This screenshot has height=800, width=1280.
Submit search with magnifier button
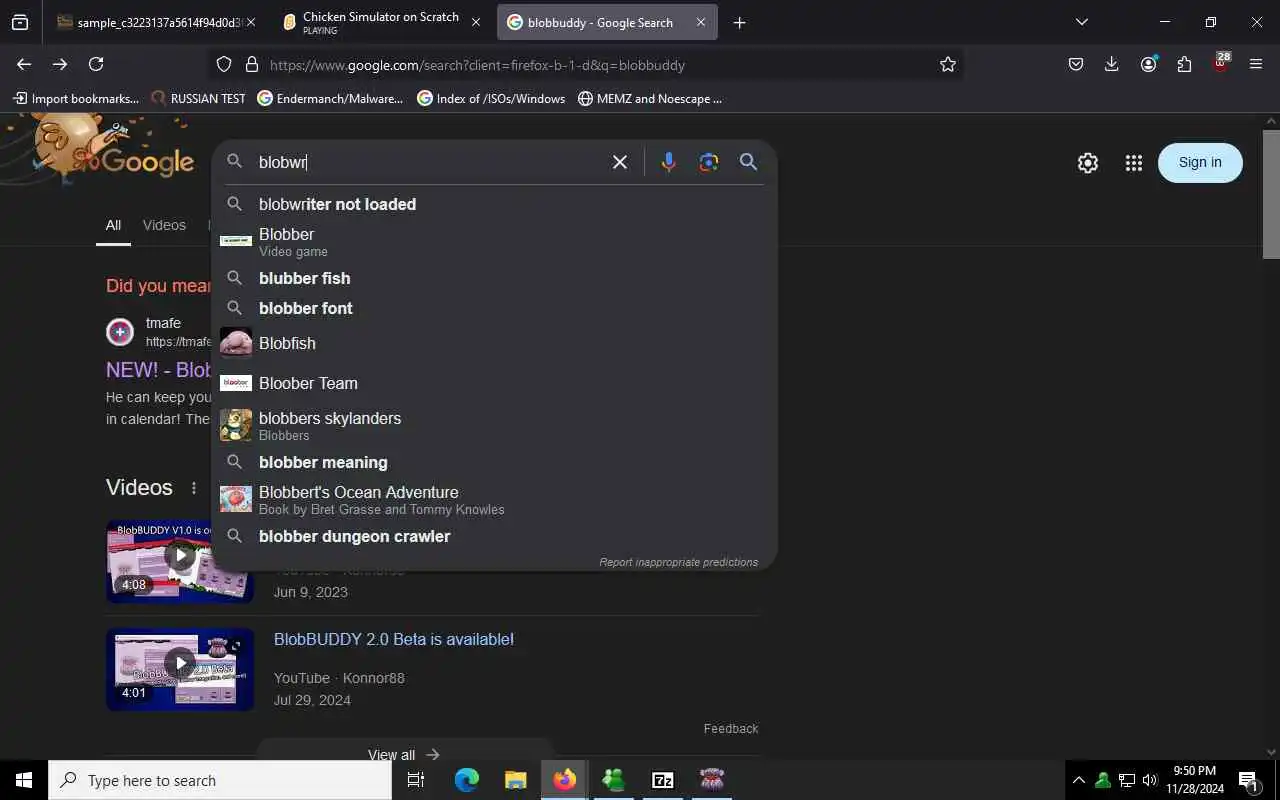748,162
